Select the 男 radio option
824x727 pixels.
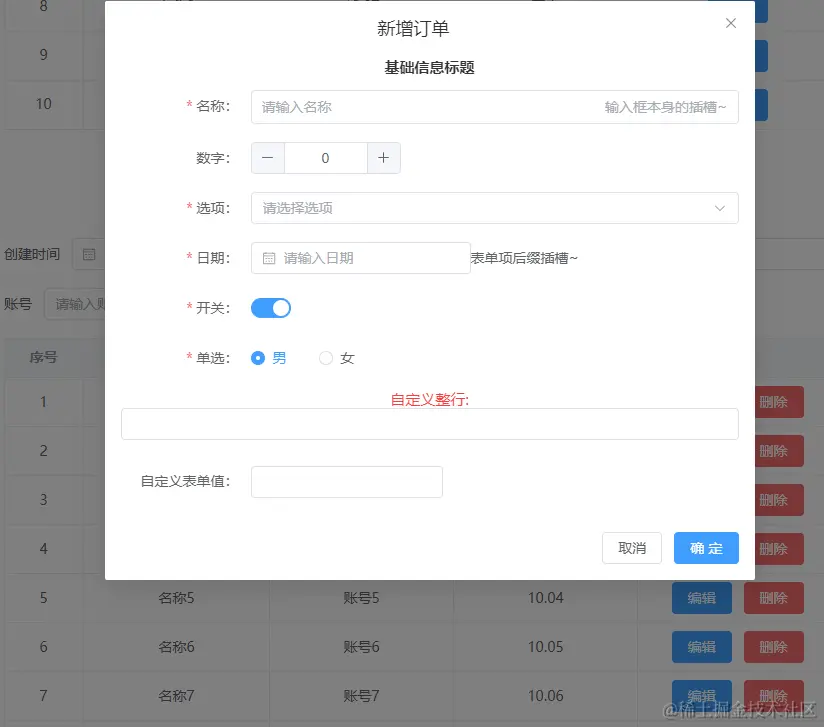(257, 357)
